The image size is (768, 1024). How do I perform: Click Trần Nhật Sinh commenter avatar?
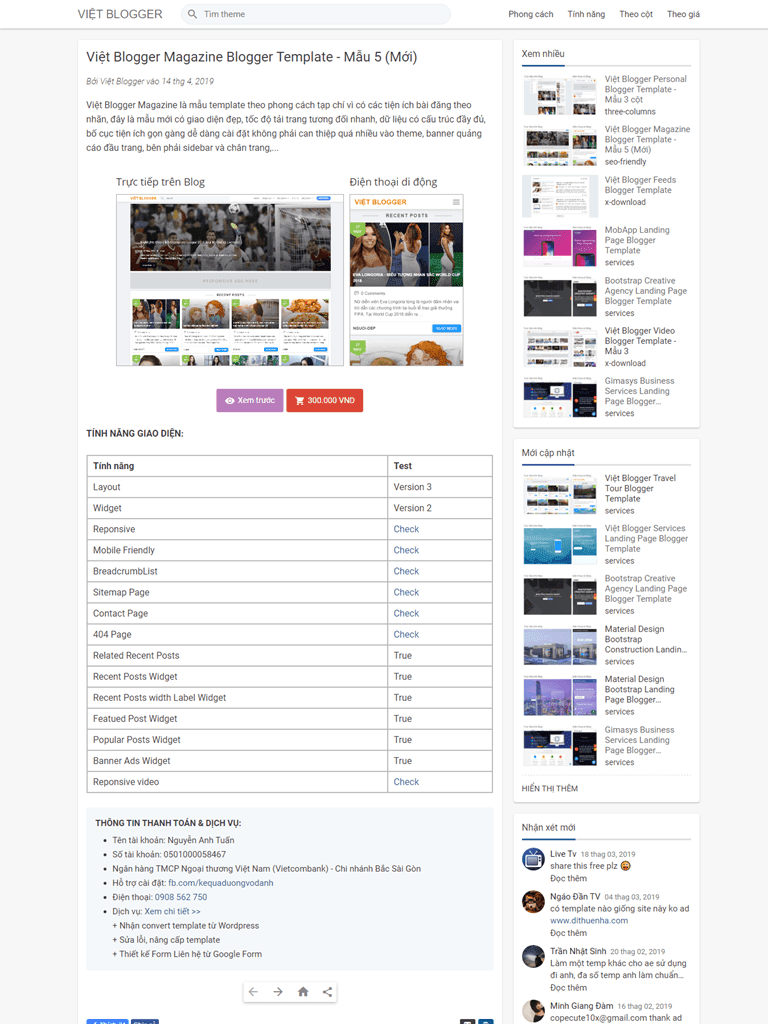click(x=534, y=957)
